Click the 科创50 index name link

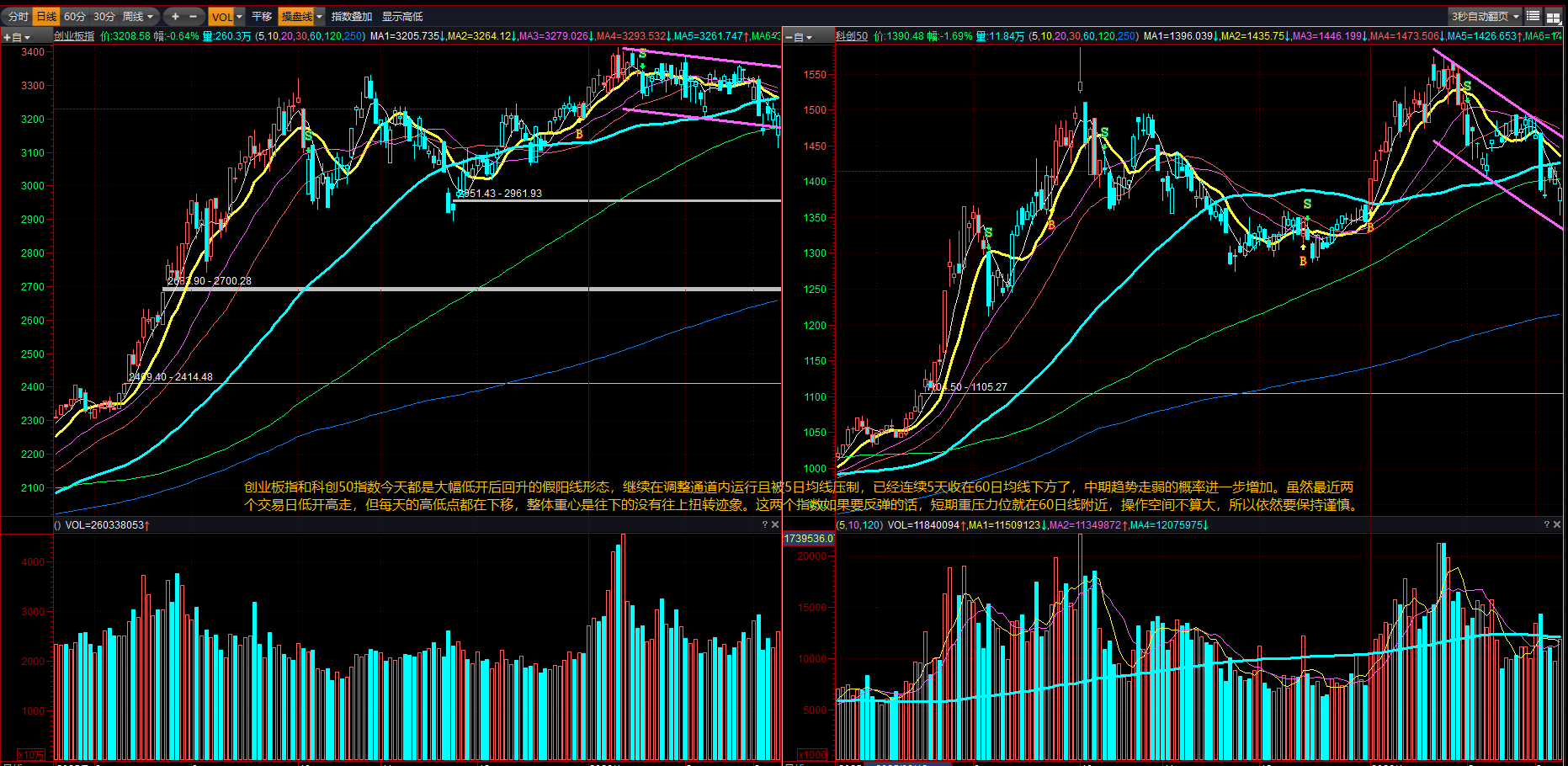(x=851, y=36)
